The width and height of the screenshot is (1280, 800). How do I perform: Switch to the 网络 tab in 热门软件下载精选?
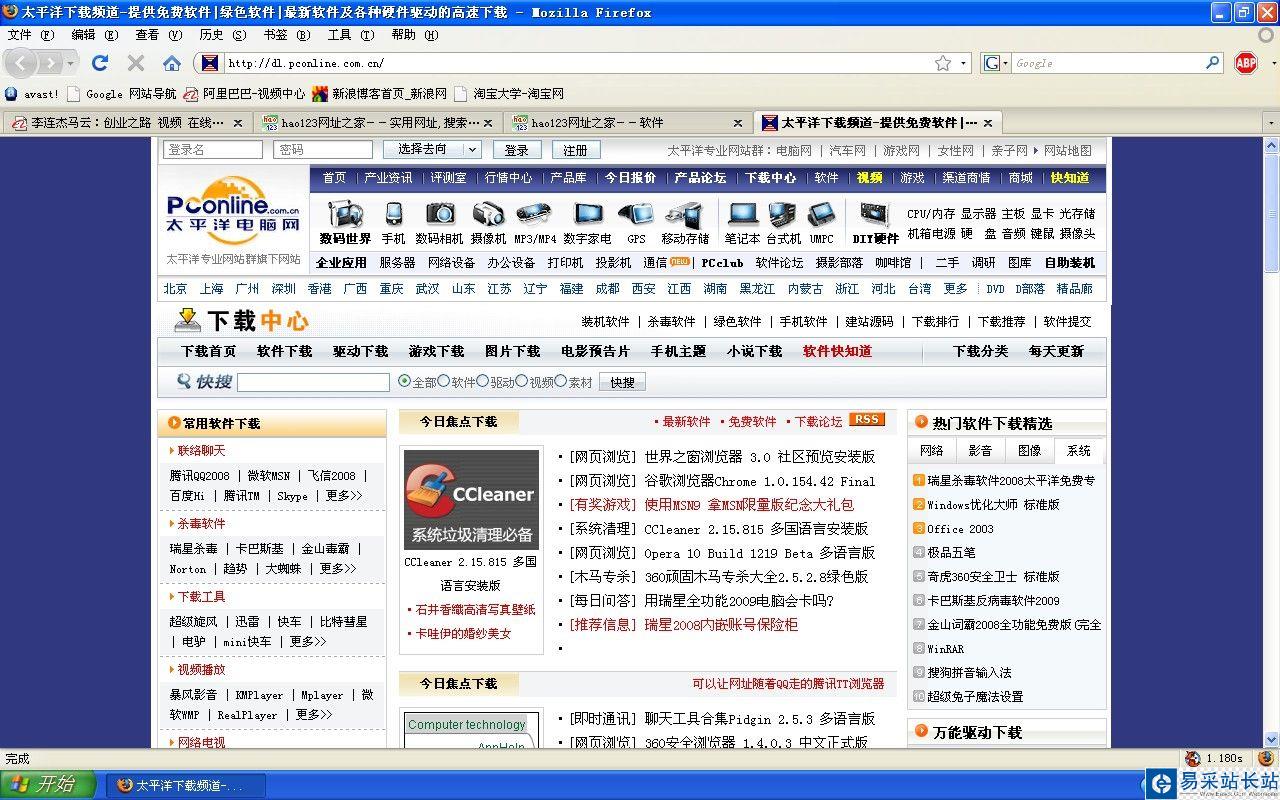coord(932,451)
